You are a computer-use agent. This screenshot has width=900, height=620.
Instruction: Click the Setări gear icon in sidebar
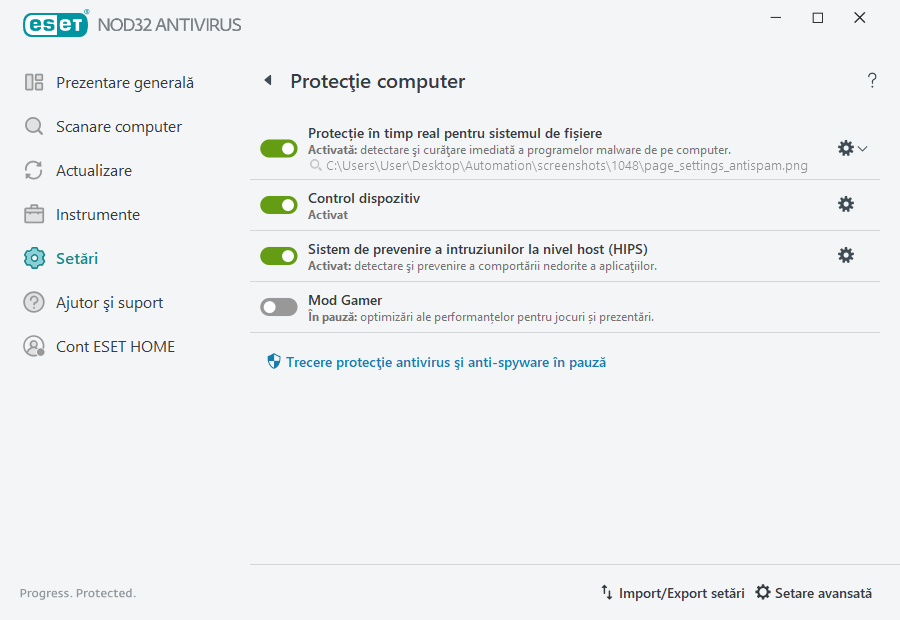33,258
